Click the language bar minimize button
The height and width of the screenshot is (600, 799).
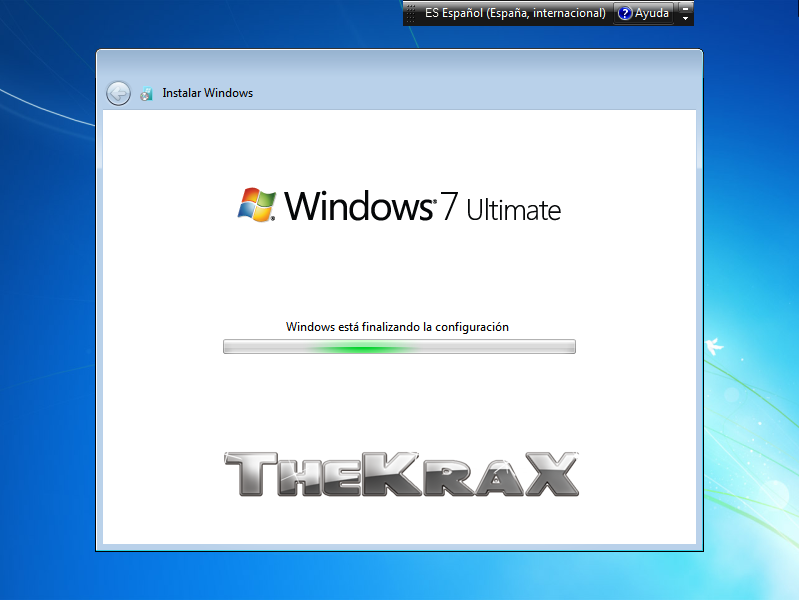686,8
